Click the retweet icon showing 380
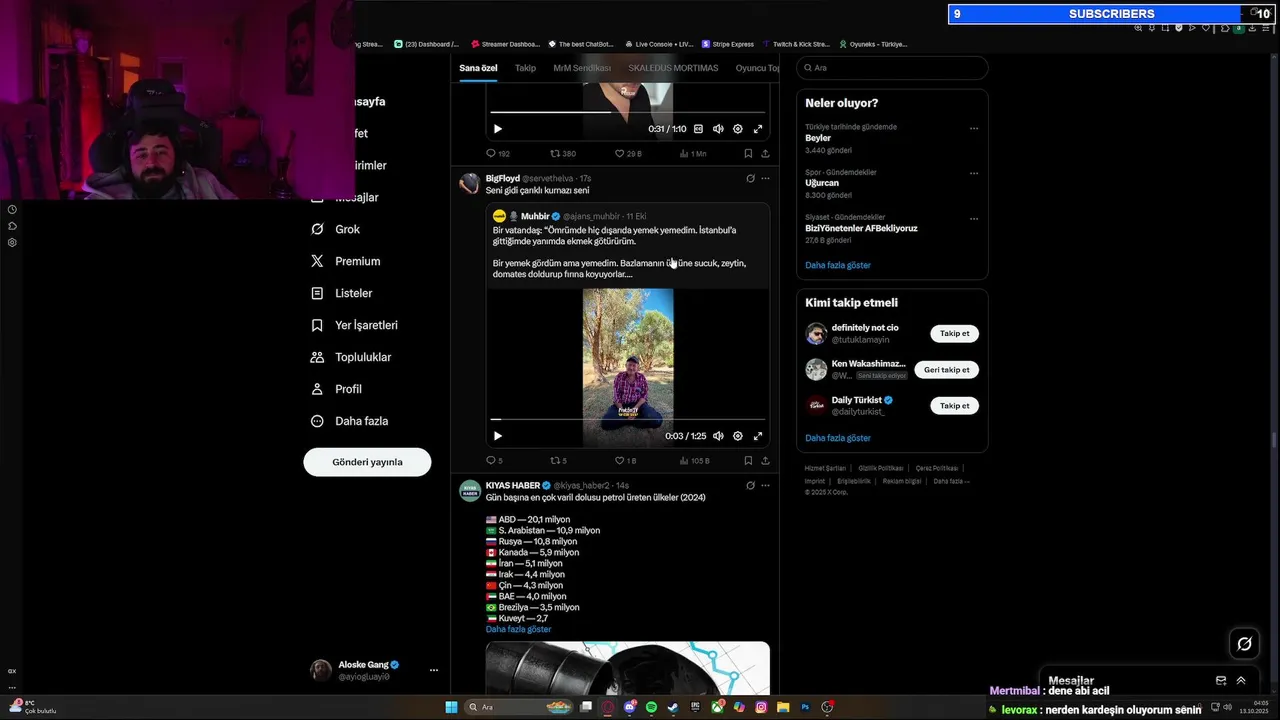Image resolution: width=1280 pixels, height=720 pixels. pos(555,153)
